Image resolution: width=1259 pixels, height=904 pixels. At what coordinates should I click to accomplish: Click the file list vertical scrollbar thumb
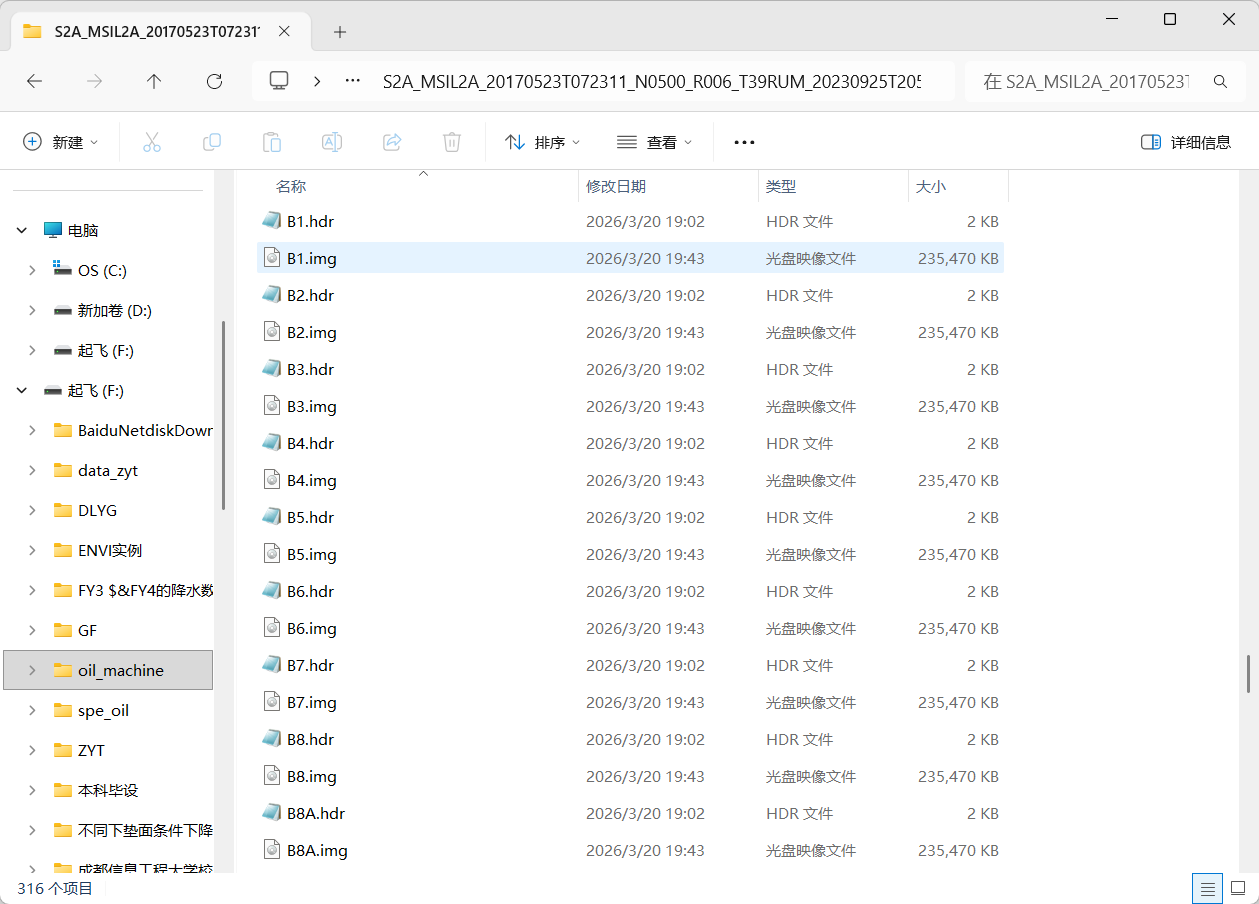pyautogui.click(x=1248, y=674)
